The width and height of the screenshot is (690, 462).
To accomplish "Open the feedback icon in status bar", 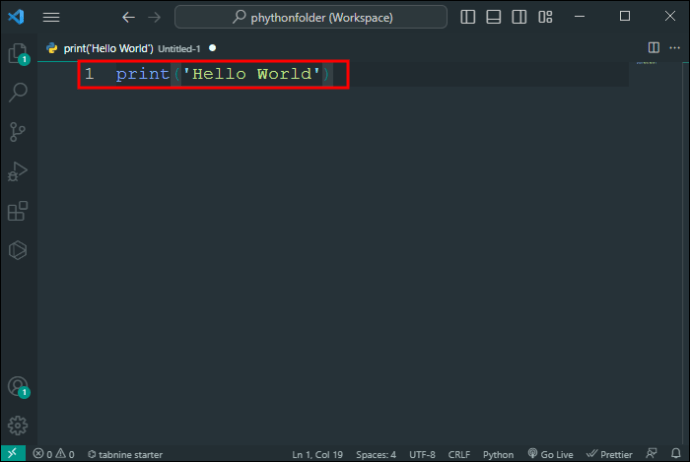I will [652, 453].
